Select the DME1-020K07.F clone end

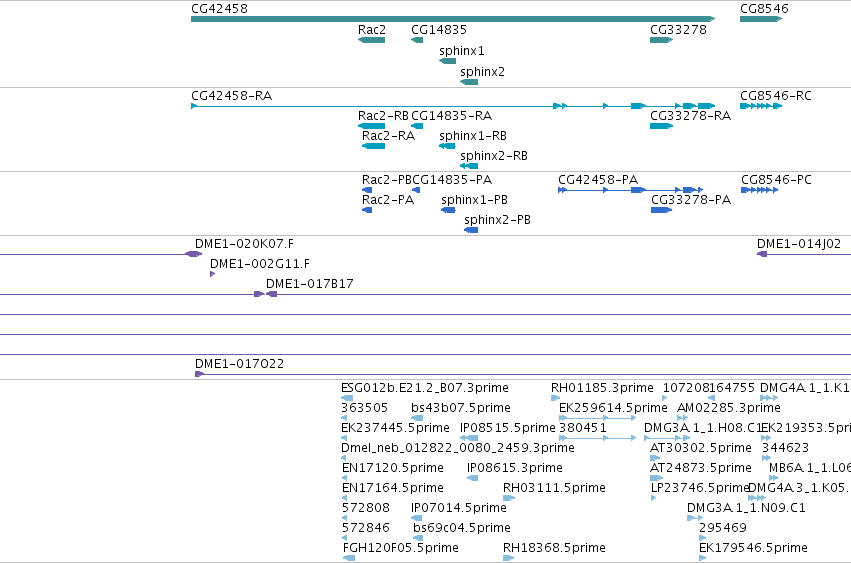tap(193, 254)
